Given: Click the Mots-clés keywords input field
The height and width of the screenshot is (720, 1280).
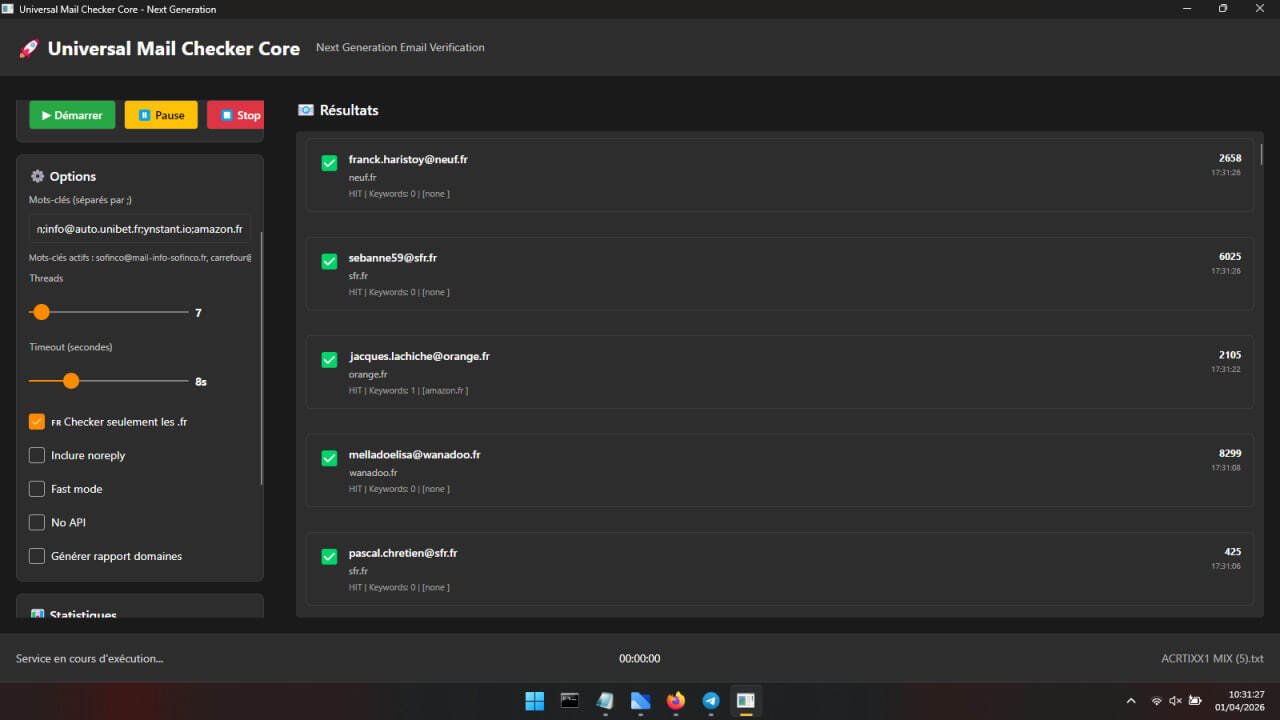Looking at the screenshot, I should click(x=140, y=229).
